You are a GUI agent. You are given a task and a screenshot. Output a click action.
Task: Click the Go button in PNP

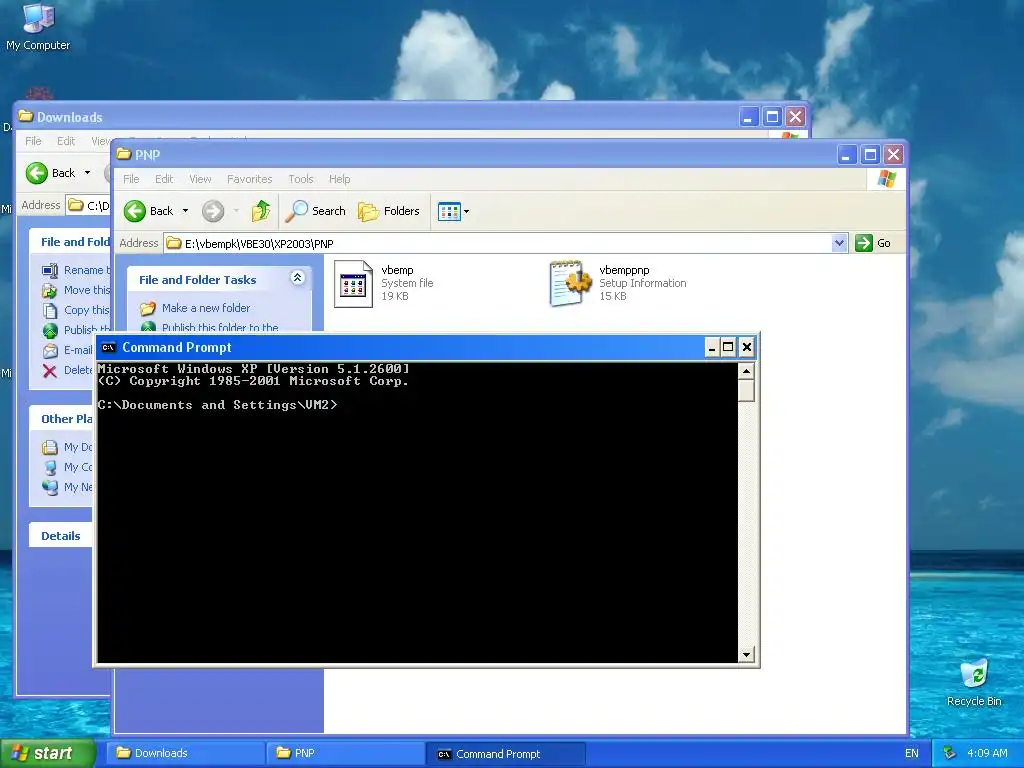tap(873, 243)
